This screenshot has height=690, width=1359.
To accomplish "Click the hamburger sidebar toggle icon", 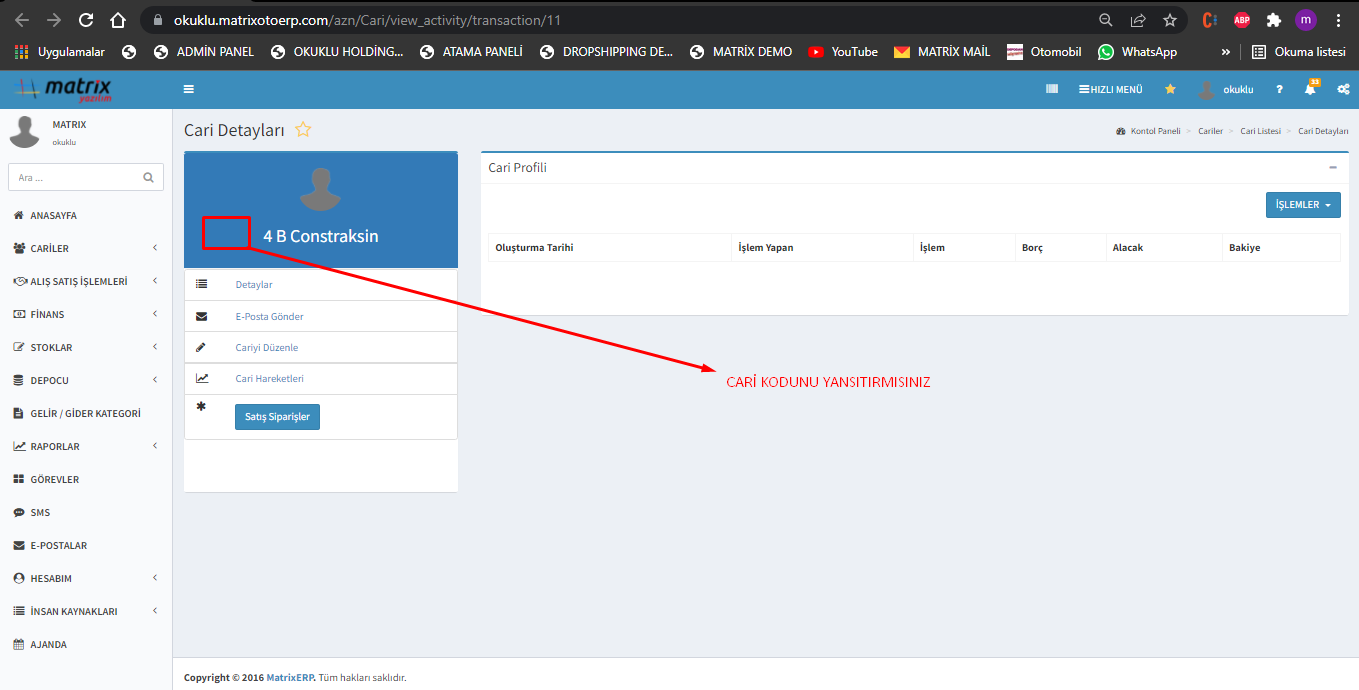I will 188,89.
